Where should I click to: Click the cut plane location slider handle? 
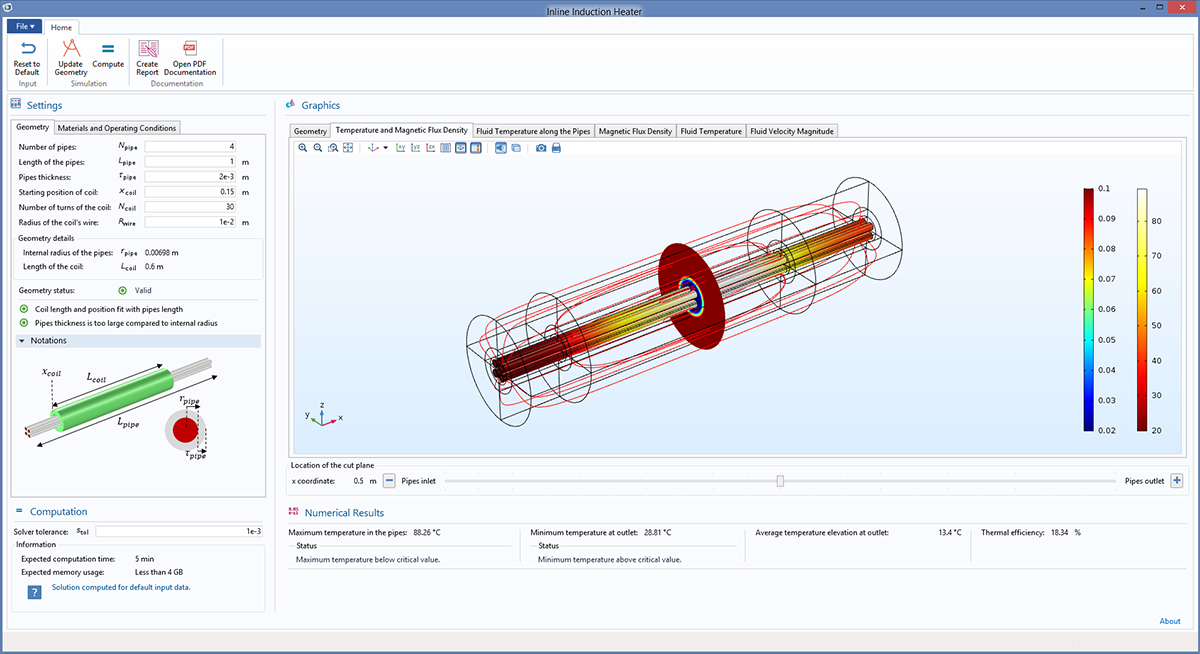coord(780,481)
